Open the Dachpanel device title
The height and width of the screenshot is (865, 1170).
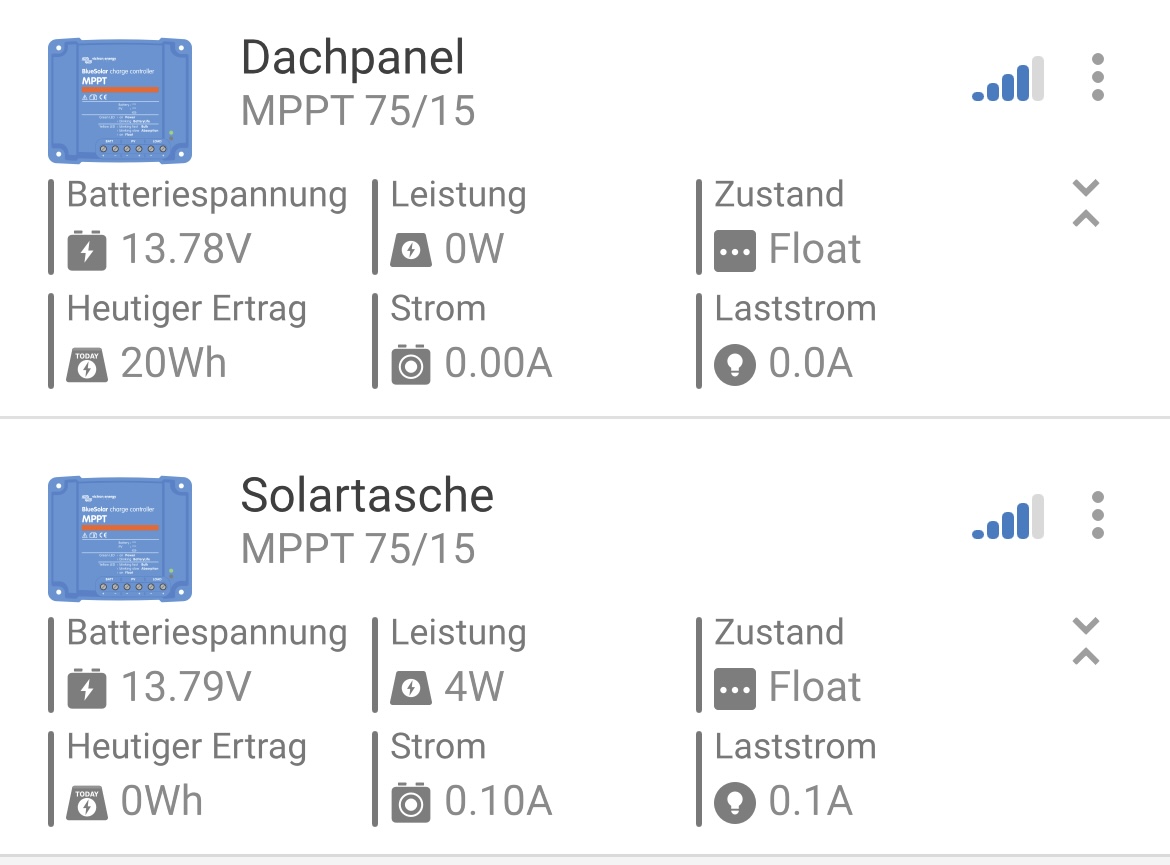353,59
